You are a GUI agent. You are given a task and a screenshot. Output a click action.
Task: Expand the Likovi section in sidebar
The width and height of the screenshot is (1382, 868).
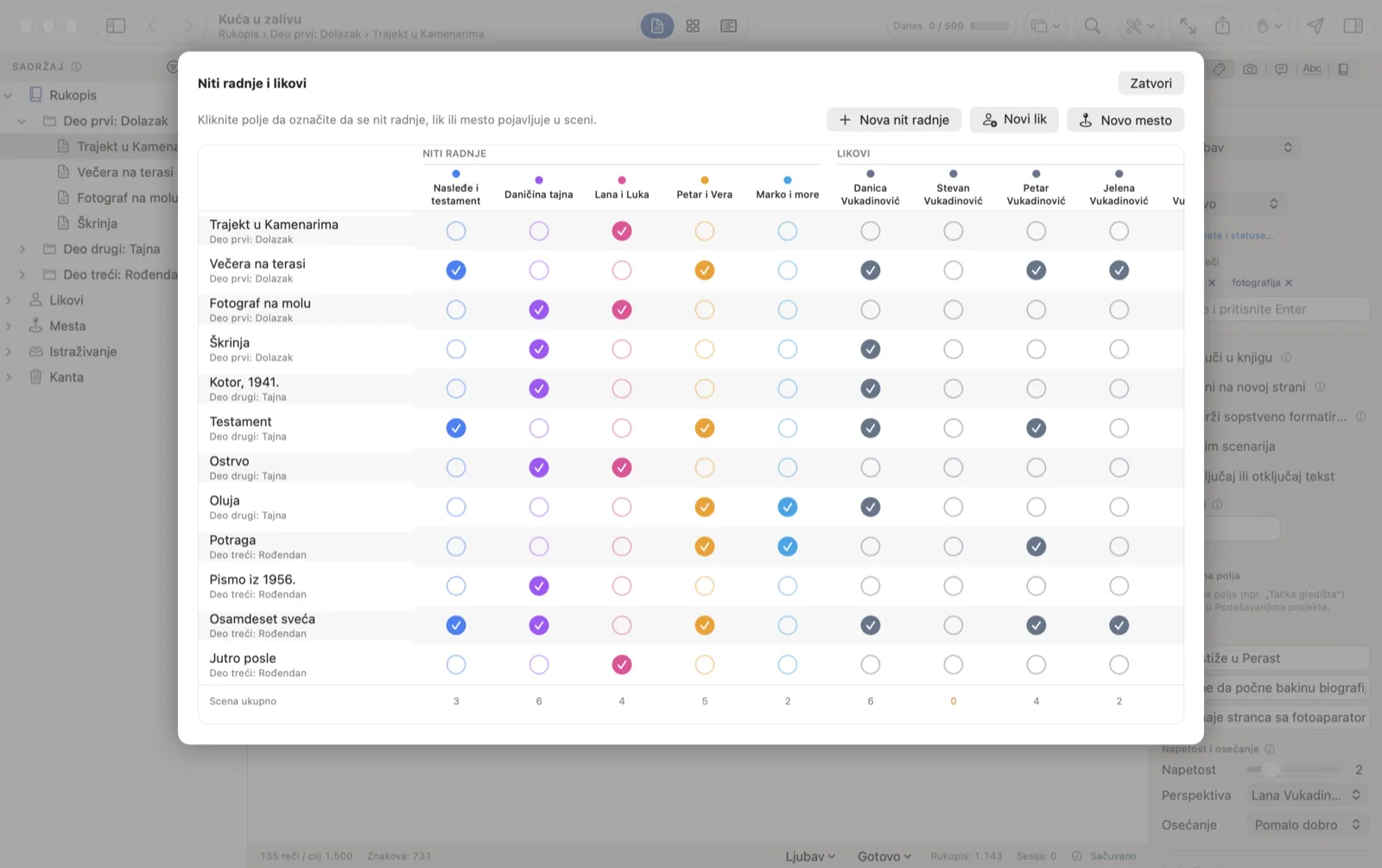point(9,301)
